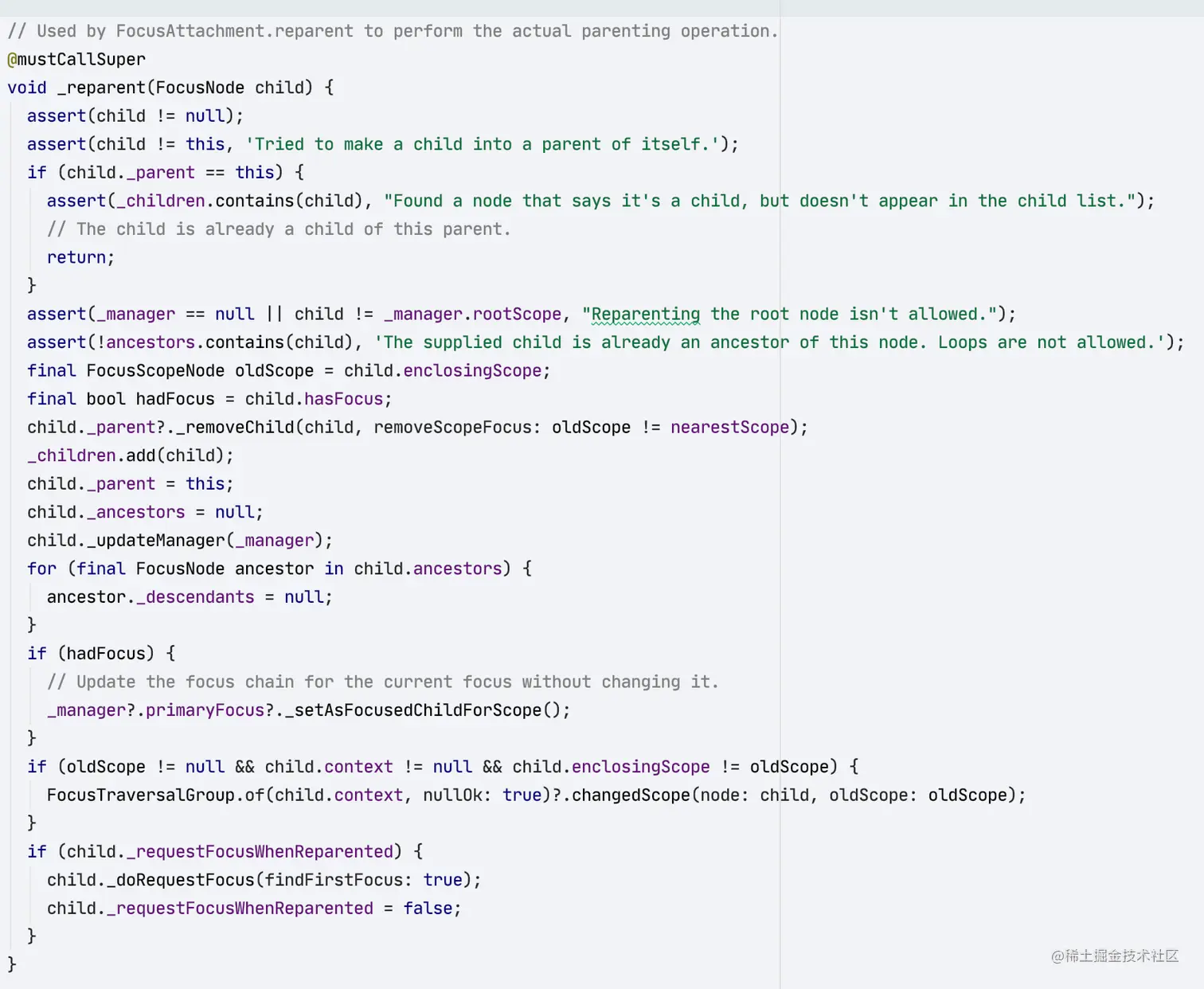1204x989 pixels.
Task: Click the '_children.add(child);' line
Action: [131, 455]
